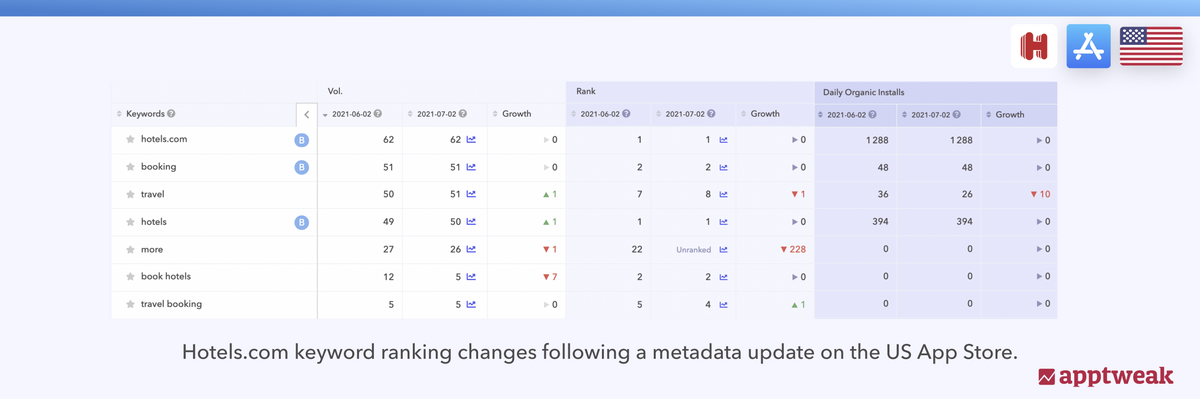Open rank chart for book hotels

(723, 276)
